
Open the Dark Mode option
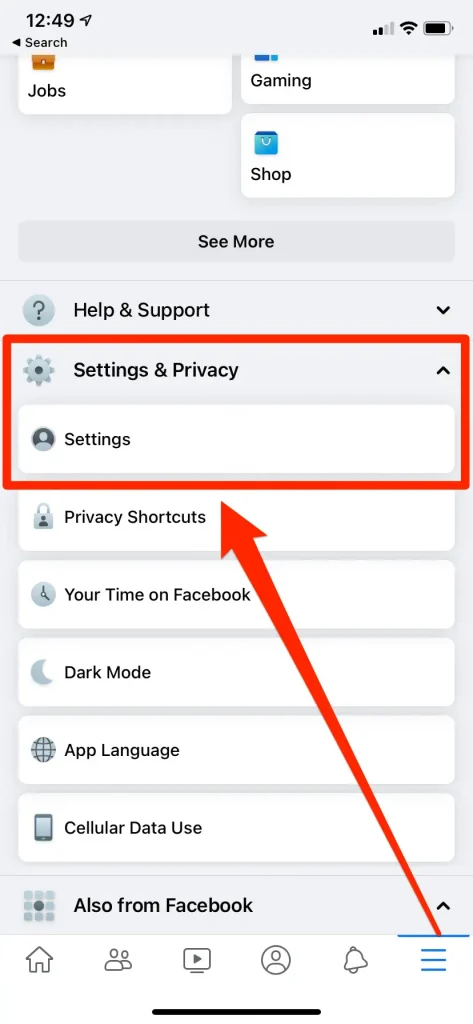236,673
